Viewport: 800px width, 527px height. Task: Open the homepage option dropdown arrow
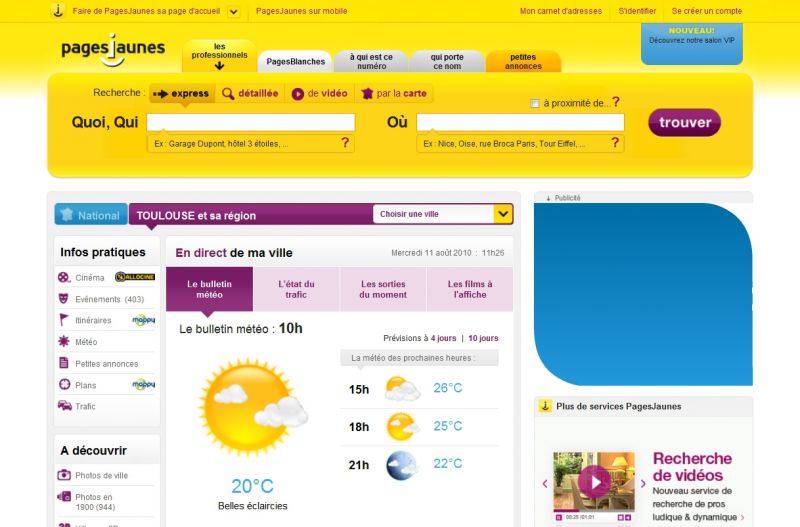pos(233,11)
